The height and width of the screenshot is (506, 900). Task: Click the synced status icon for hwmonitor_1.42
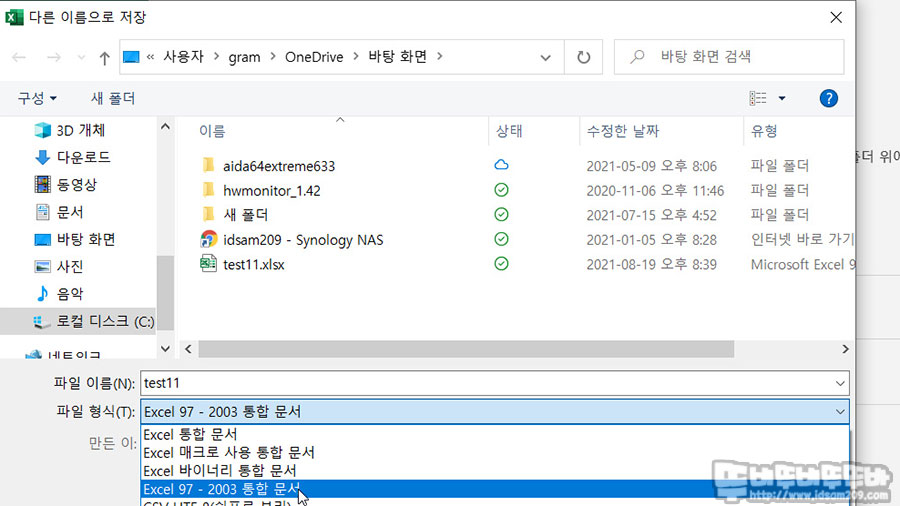click(501, 190)
